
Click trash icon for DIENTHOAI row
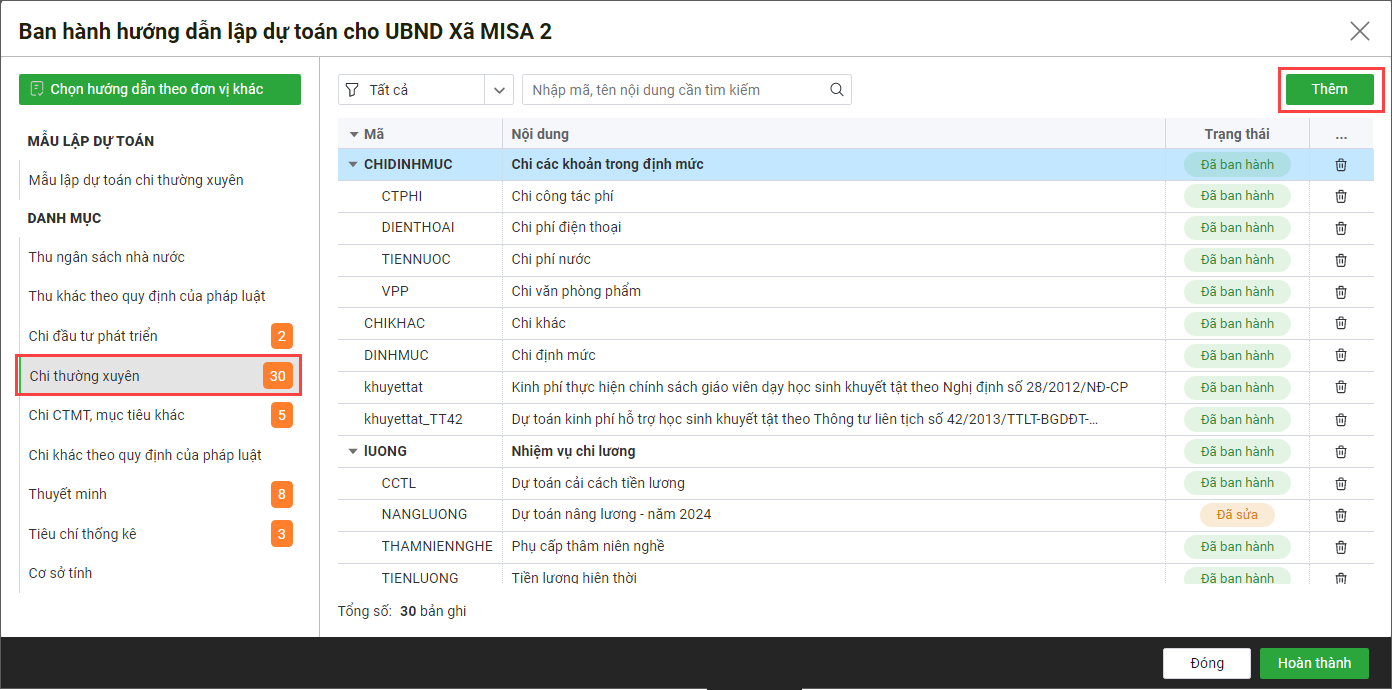pyautogui.click(x=1341, y=228)
